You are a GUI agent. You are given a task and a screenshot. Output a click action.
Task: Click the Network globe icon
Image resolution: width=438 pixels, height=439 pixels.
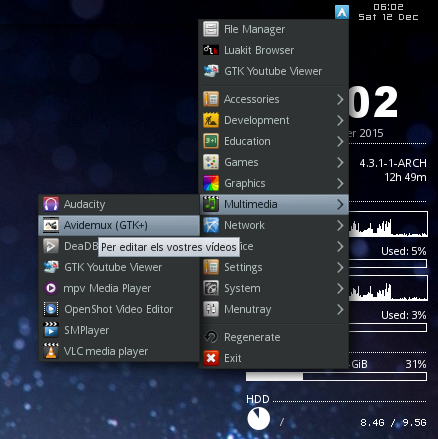pos(211,225)
